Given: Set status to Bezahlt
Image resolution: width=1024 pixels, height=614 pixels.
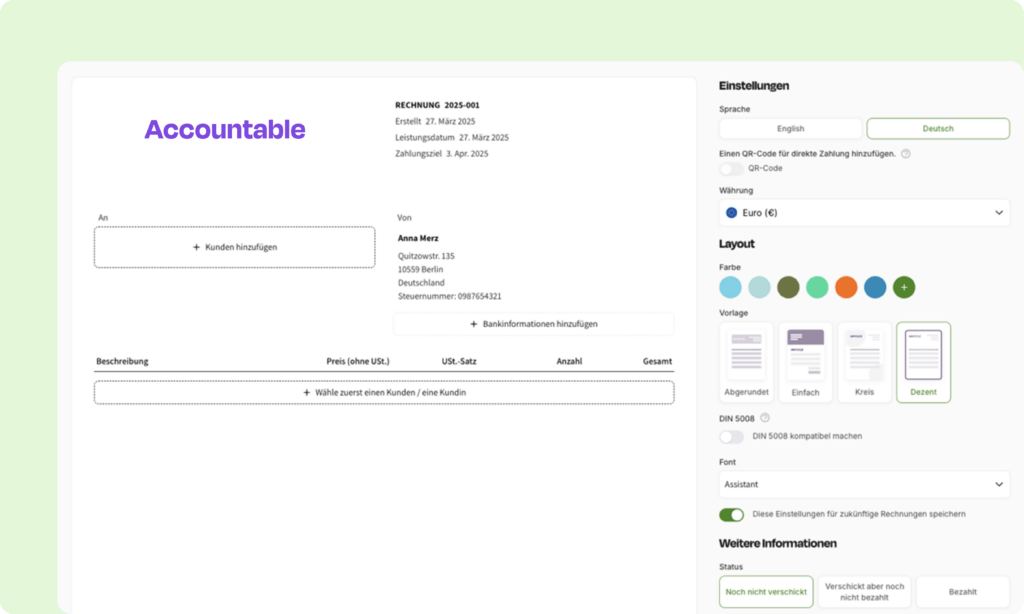Looking at the screenshot, I should click(x=962, y=592).
